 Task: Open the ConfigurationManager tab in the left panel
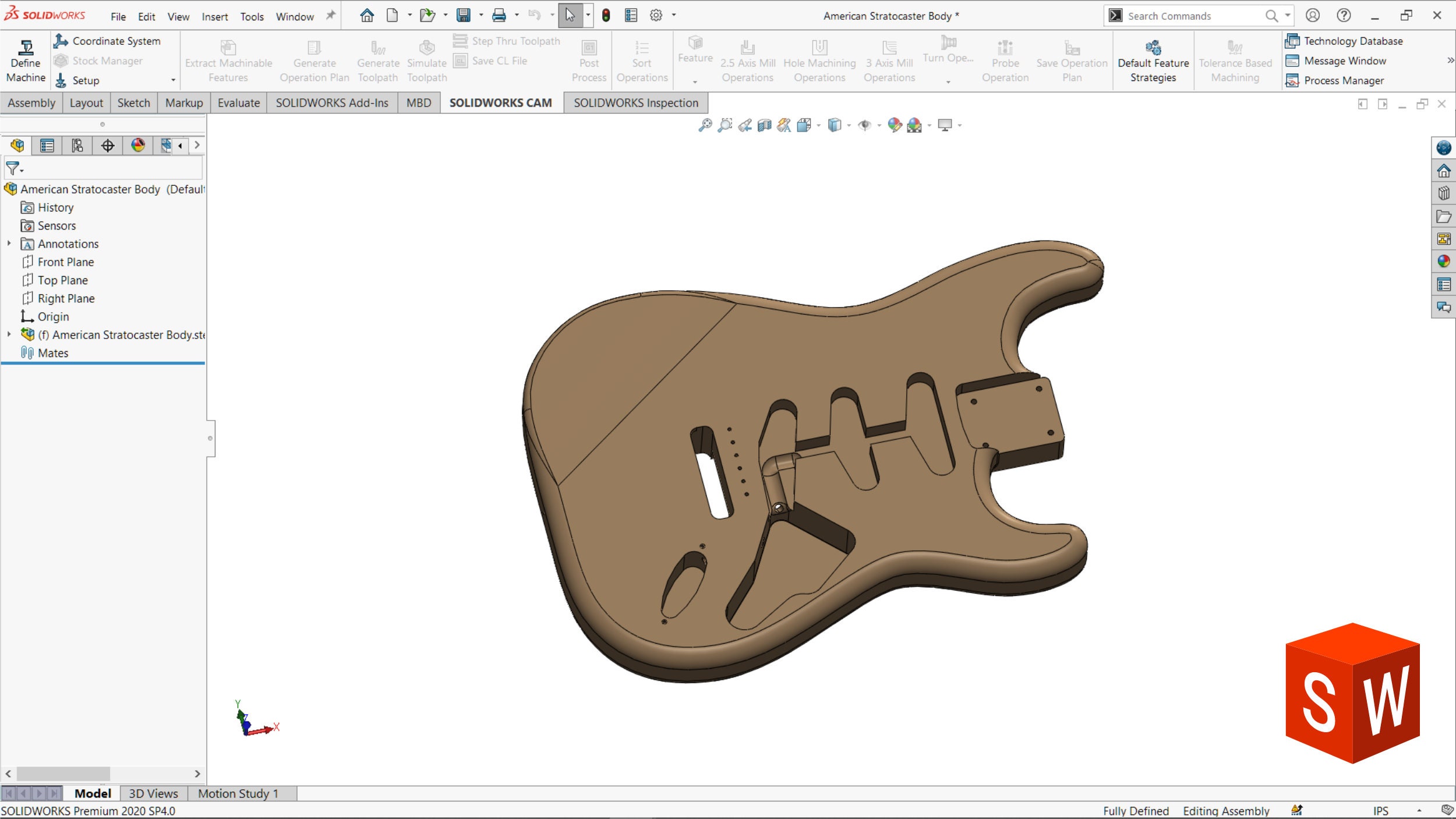click(x=77, y=146)
